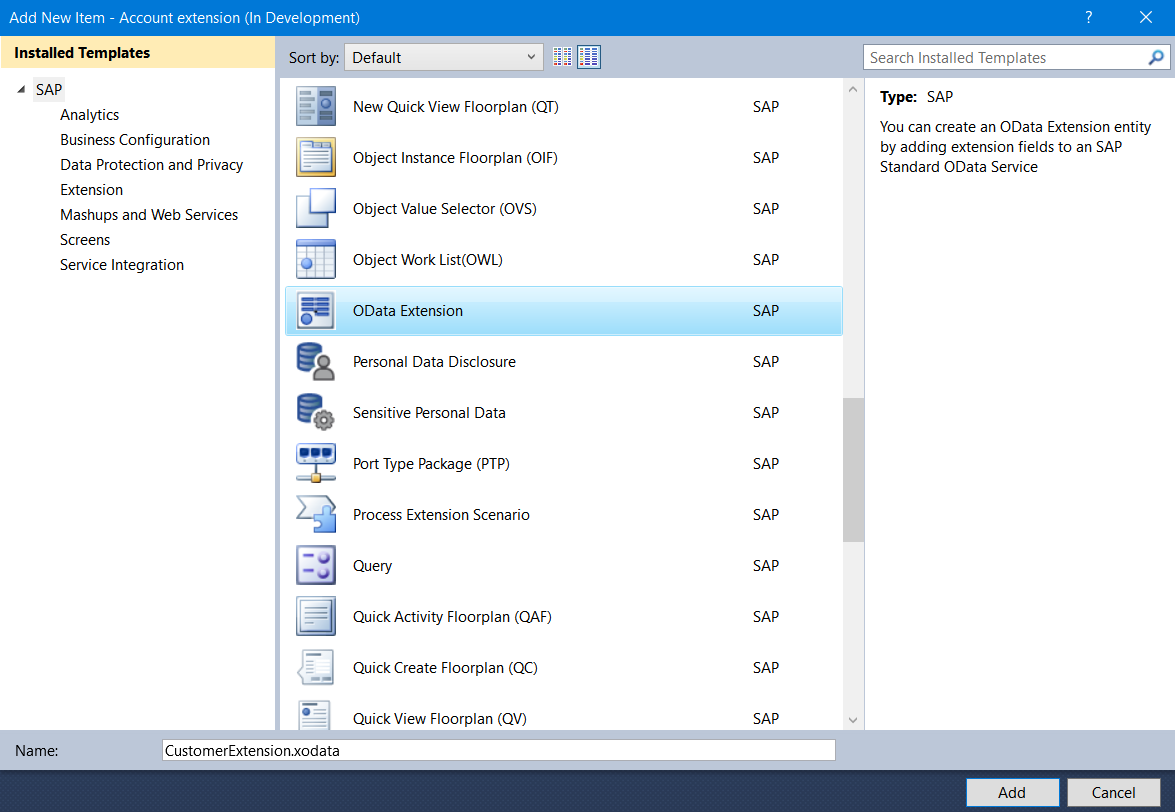Select the Analytics category

click(89, 115)
